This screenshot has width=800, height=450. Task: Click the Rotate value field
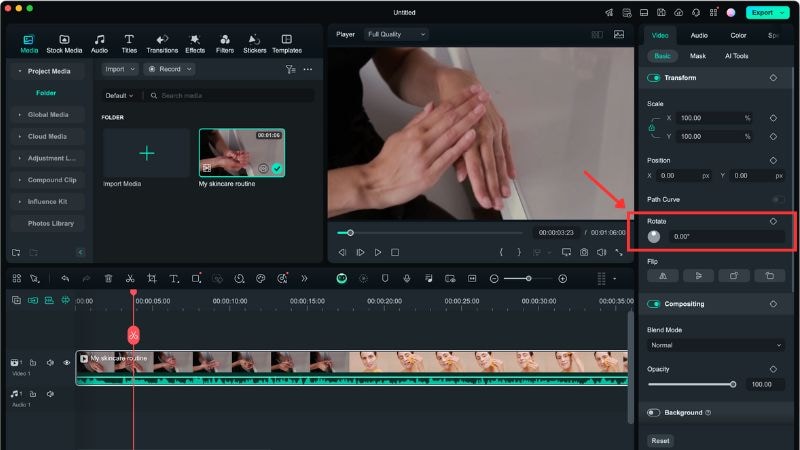tap(727, 237)
